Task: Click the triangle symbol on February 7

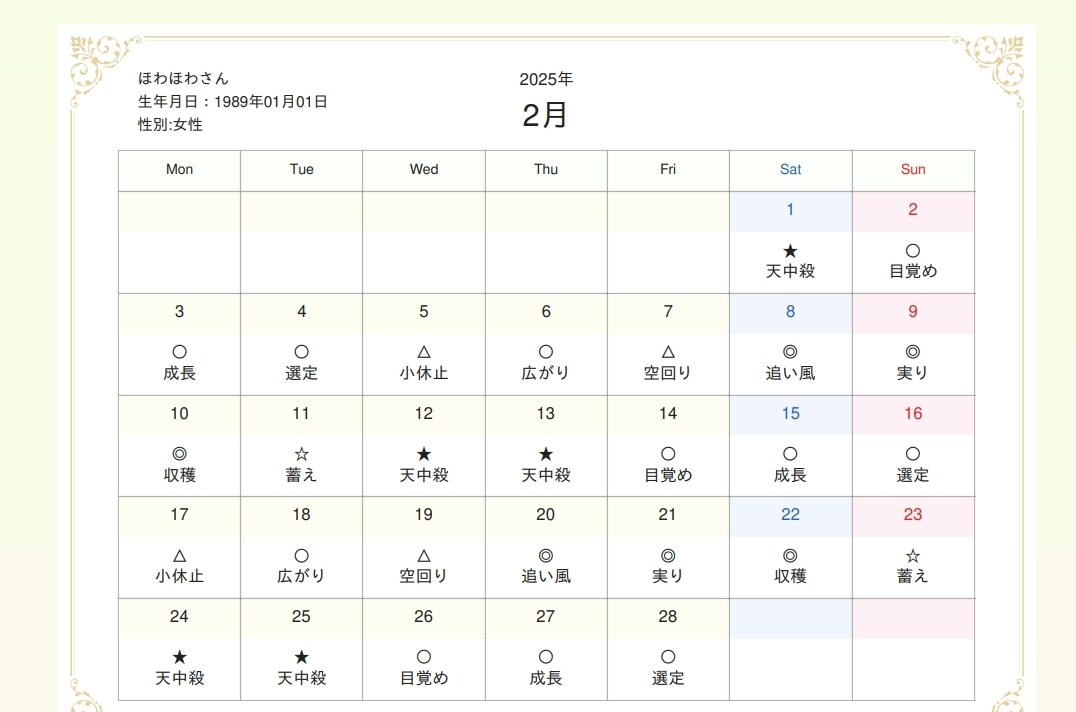Action: (668, 352)
